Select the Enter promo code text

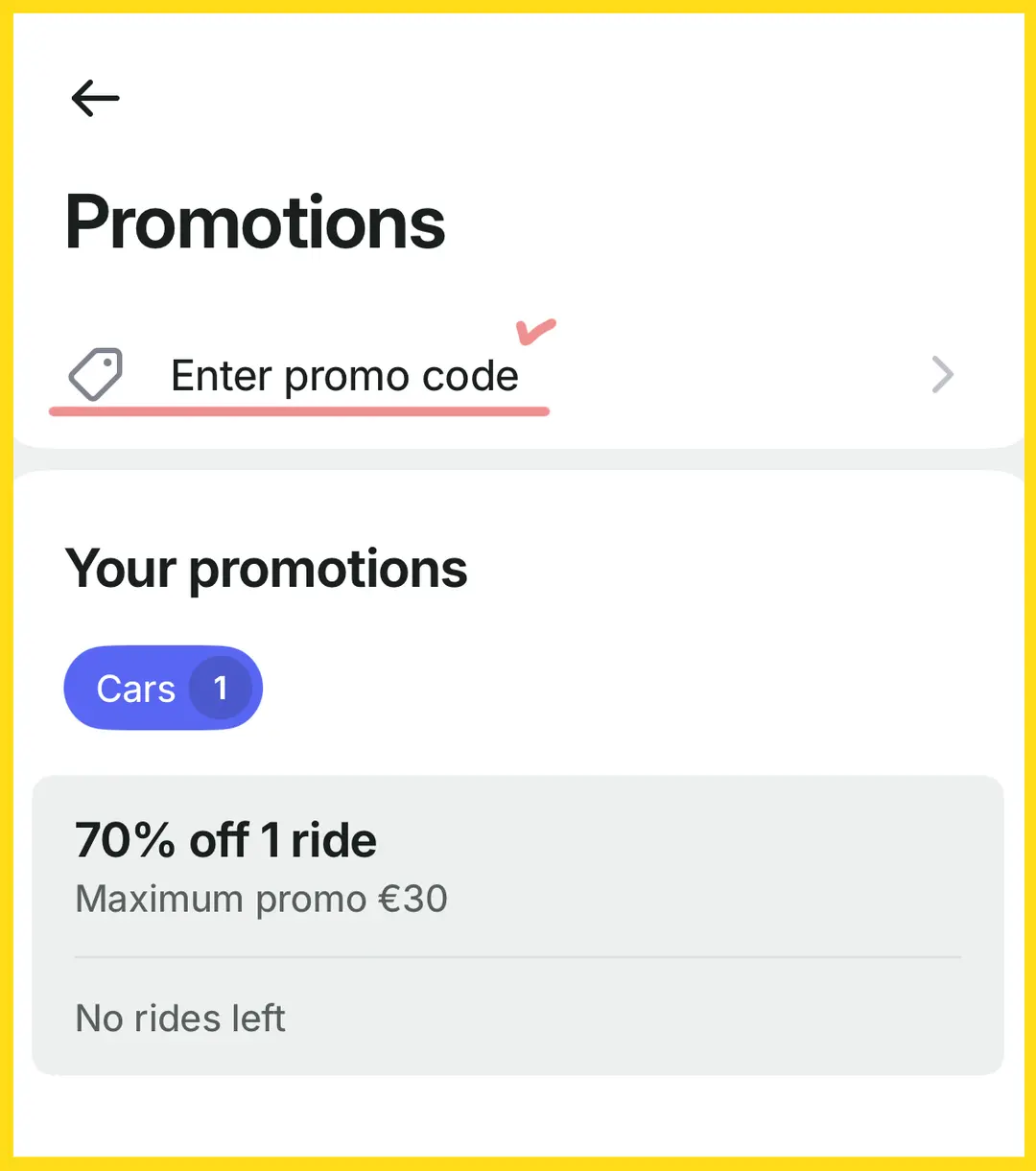(344, 376)
